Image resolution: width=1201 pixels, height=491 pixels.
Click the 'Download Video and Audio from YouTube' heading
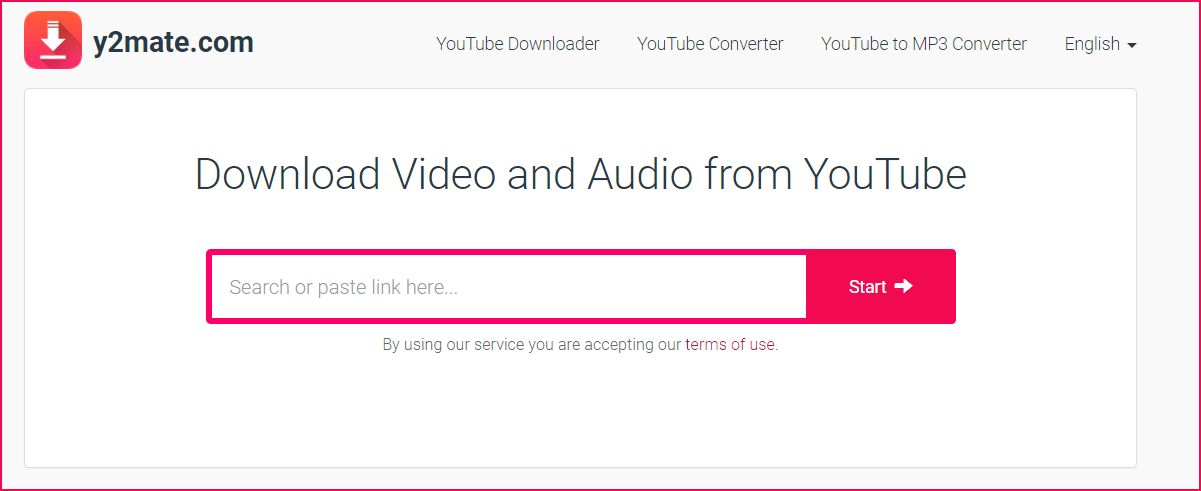580,174
